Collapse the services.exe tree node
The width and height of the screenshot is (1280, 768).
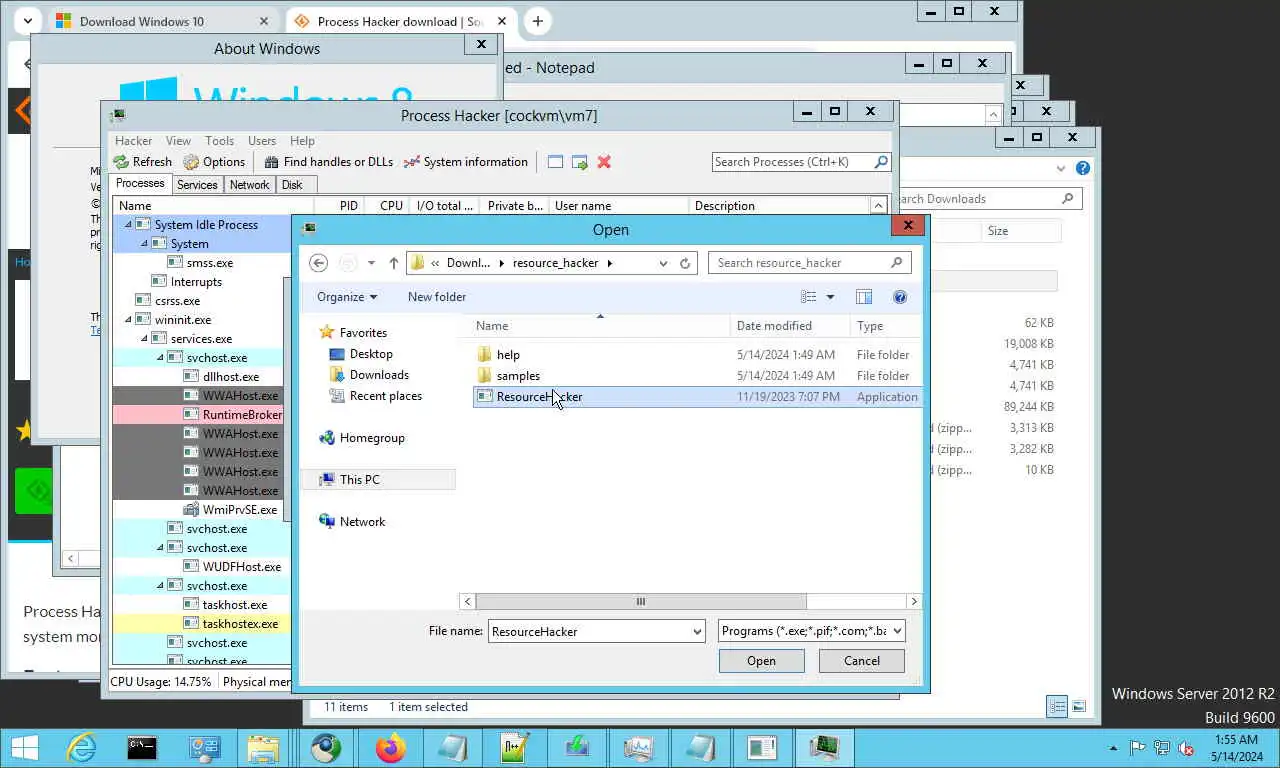pyautogui.click(x=144, y=339)
